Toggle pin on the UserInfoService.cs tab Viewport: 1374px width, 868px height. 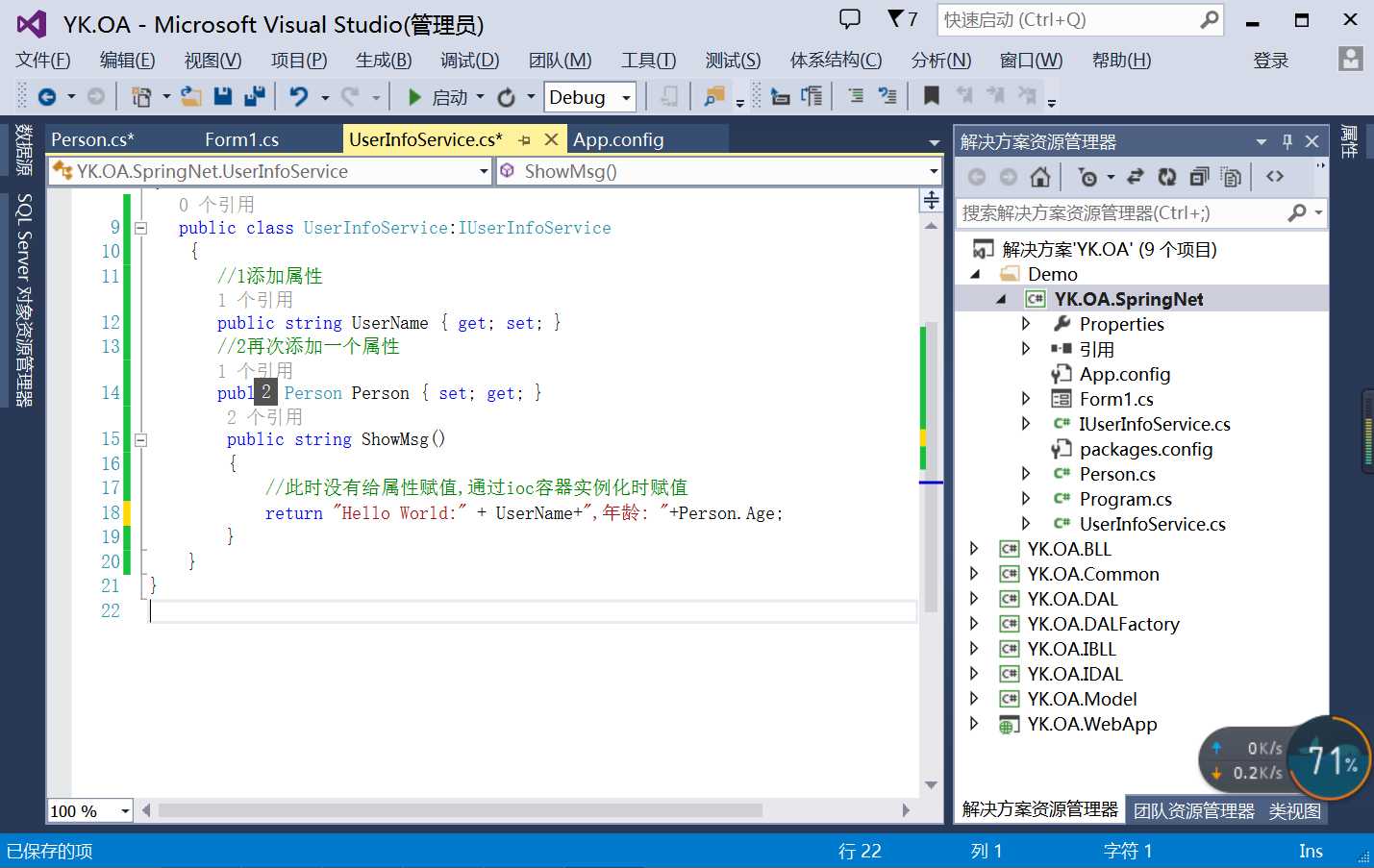point(524,140)
